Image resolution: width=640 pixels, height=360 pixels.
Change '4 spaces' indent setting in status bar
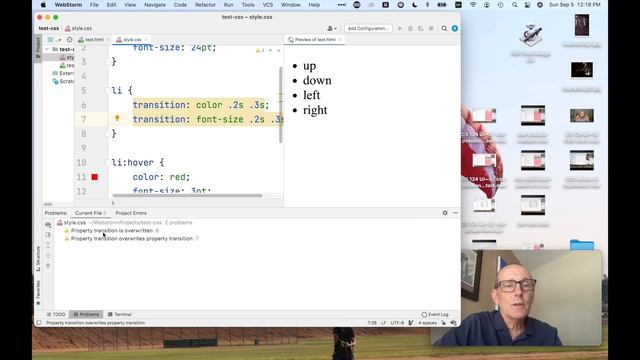click(x=427, y=323)
